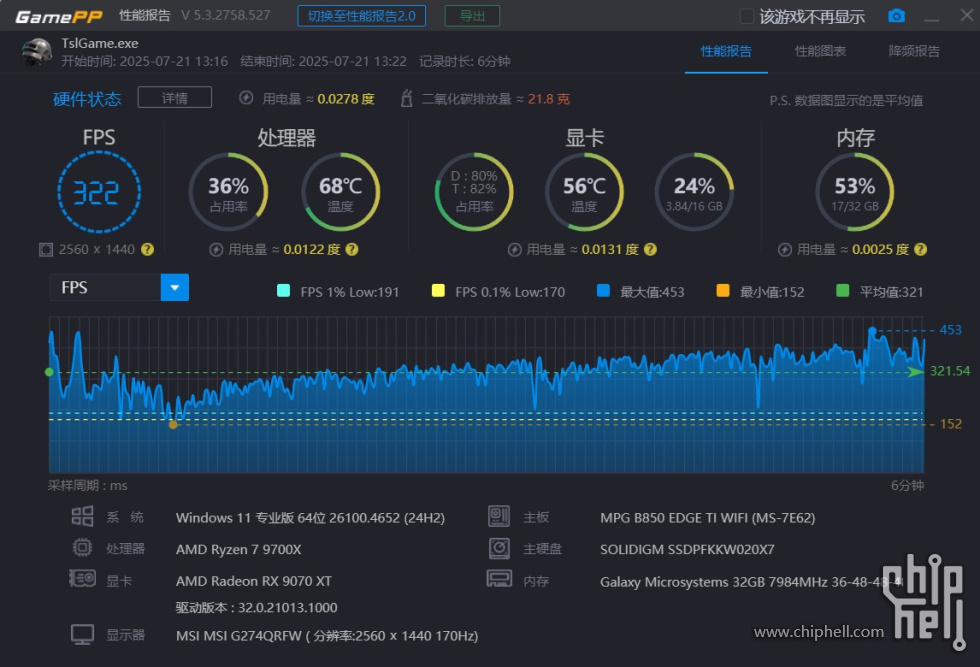Click the power icon beside graphics card 0.0131 度
The height and width of the screenshot is (667, 980).
coord(514,250)
